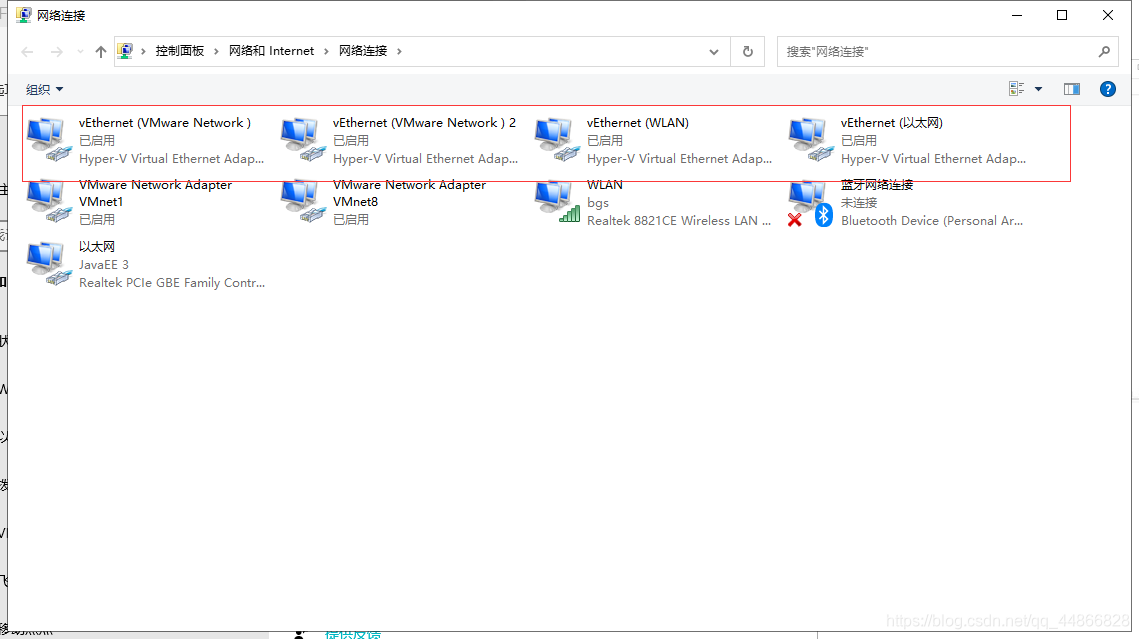Click 提供反馈 link in the window behind
Viewport: 1139px width, 639px height.
click(352, 634)
